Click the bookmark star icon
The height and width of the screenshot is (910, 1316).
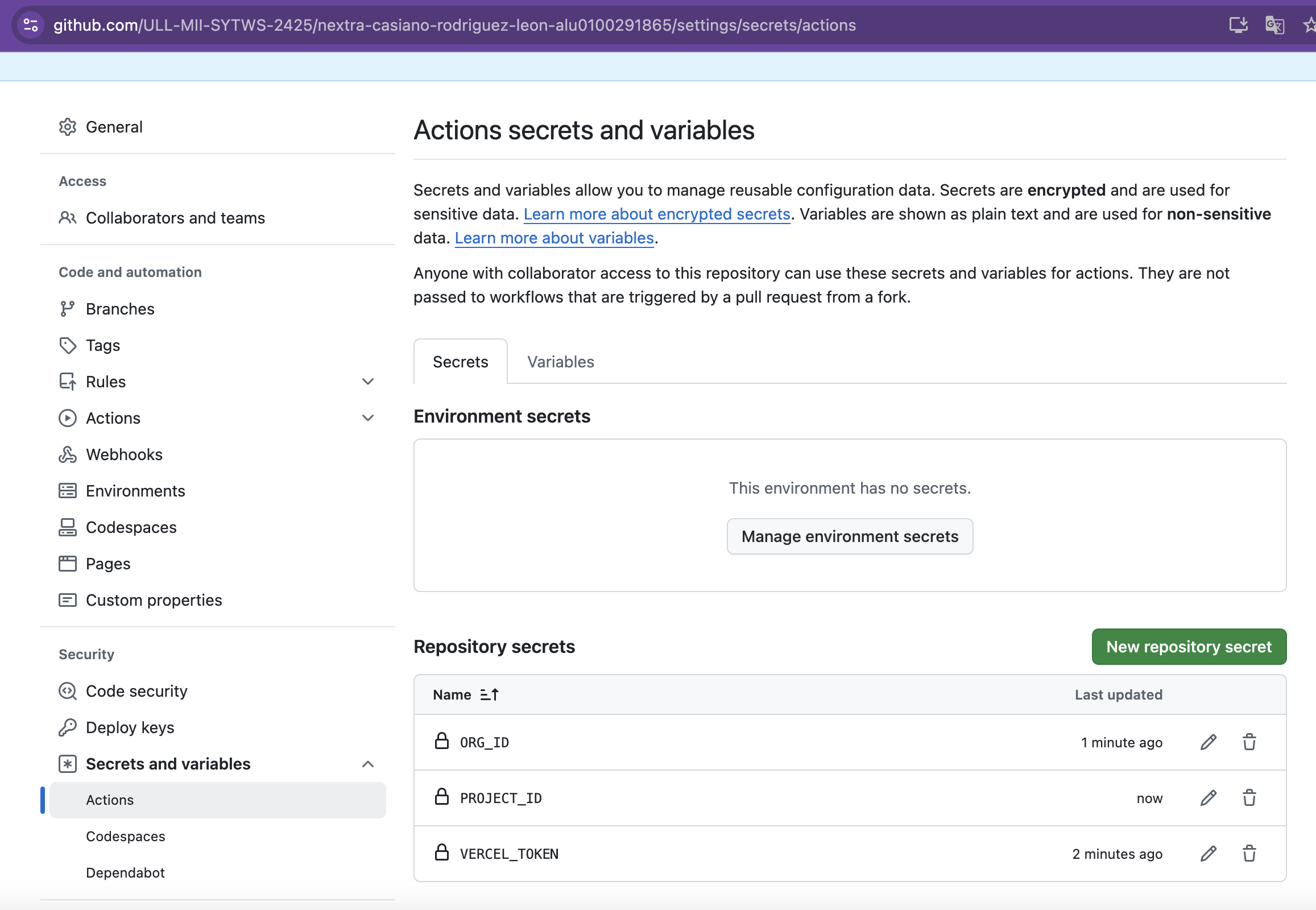[x=1309, y=25]
